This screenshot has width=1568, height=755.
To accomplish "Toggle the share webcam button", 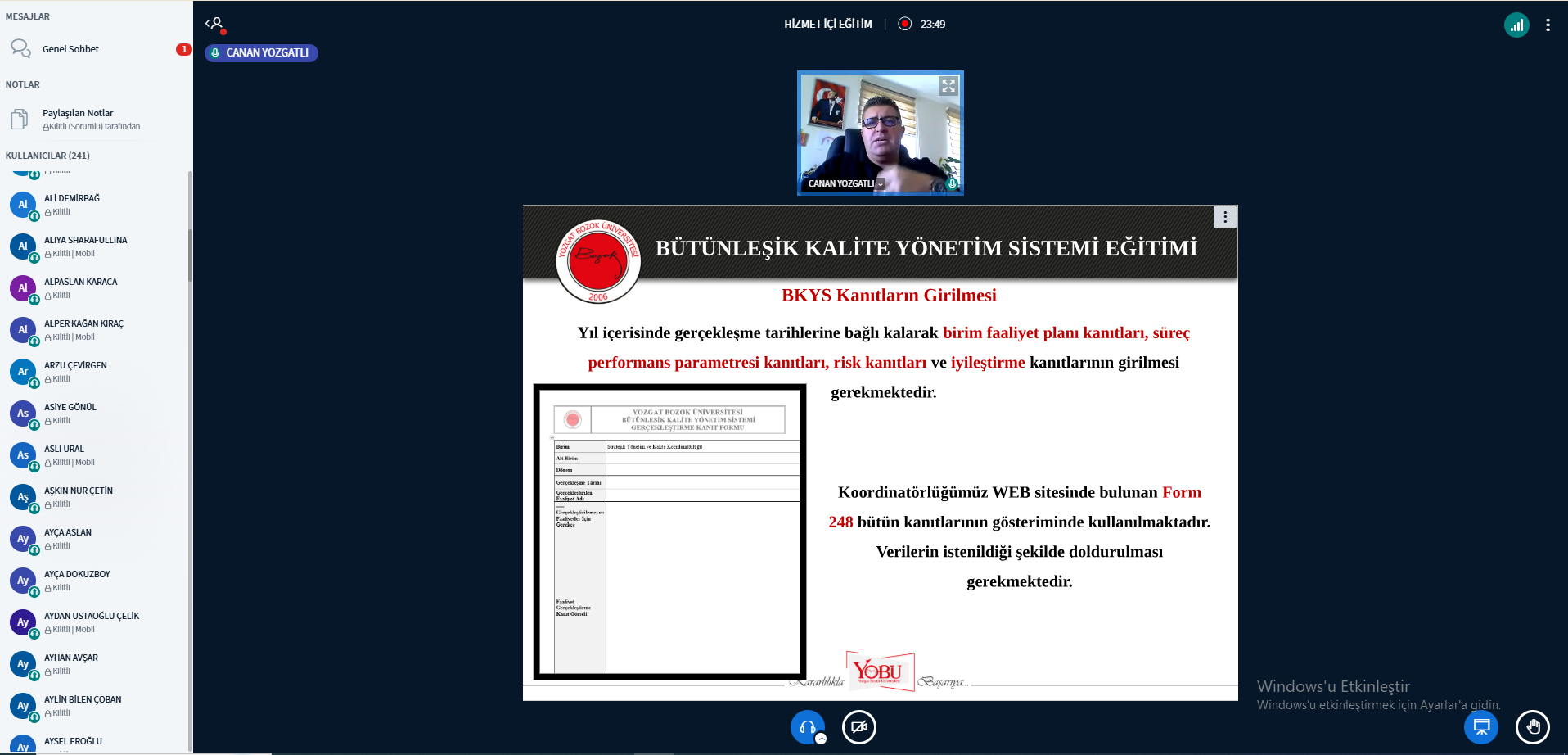I will (x=858, y=727).
